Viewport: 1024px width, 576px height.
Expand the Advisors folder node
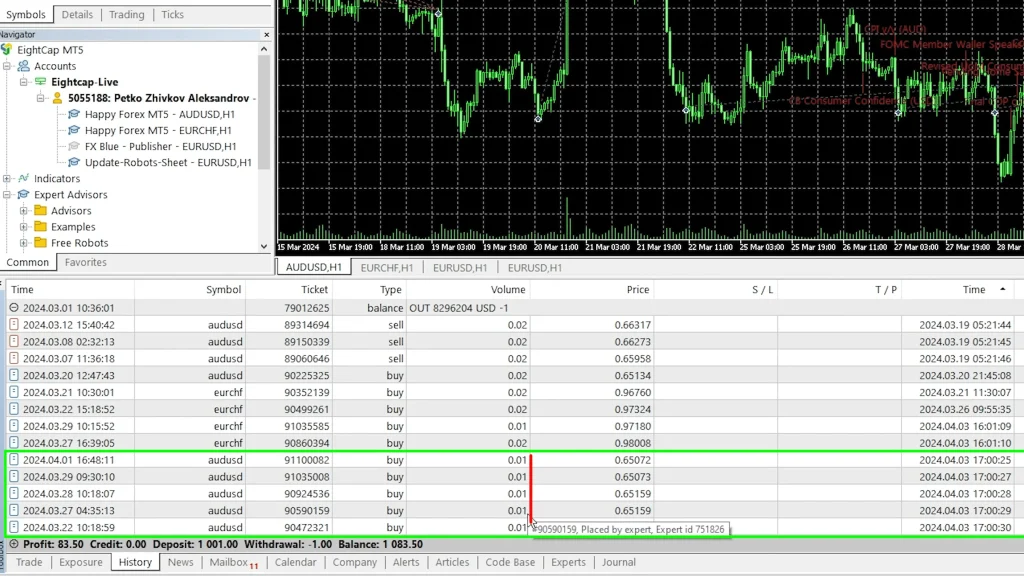24,211
